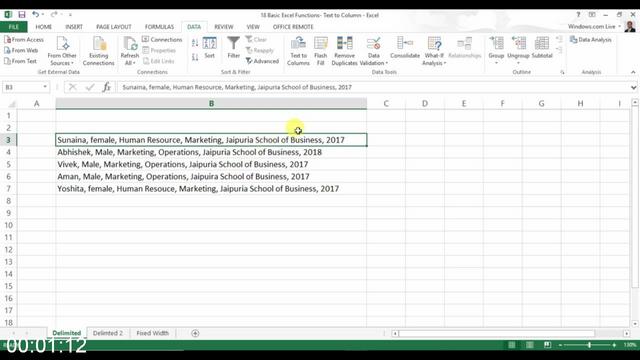The image size is (640, 360).
Task: Switch to REVIEW ribbon tab
Action: pyautogui.click(x=224, y=27)
